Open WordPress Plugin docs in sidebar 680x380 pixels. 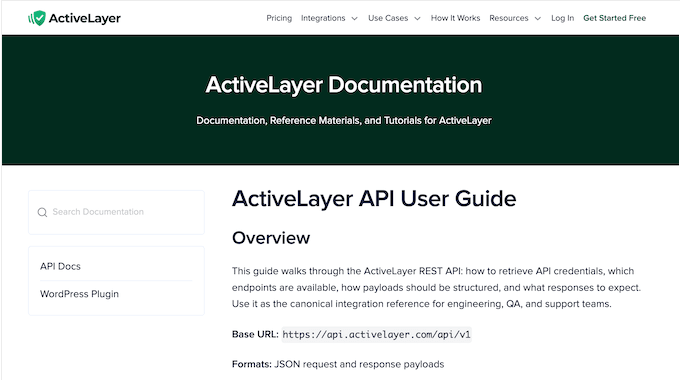(x=79, y=294)
